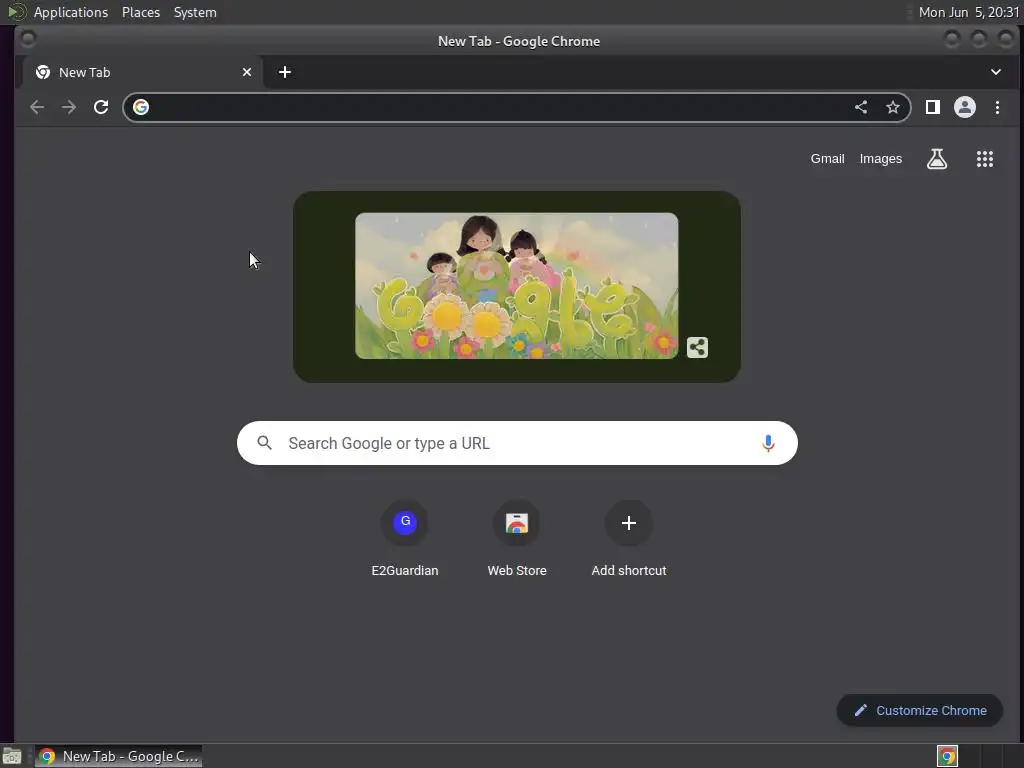The width and height of the screenshot is (1024, 768).
Task: Open the Chrome profile avatar
Action: (965, 107)
